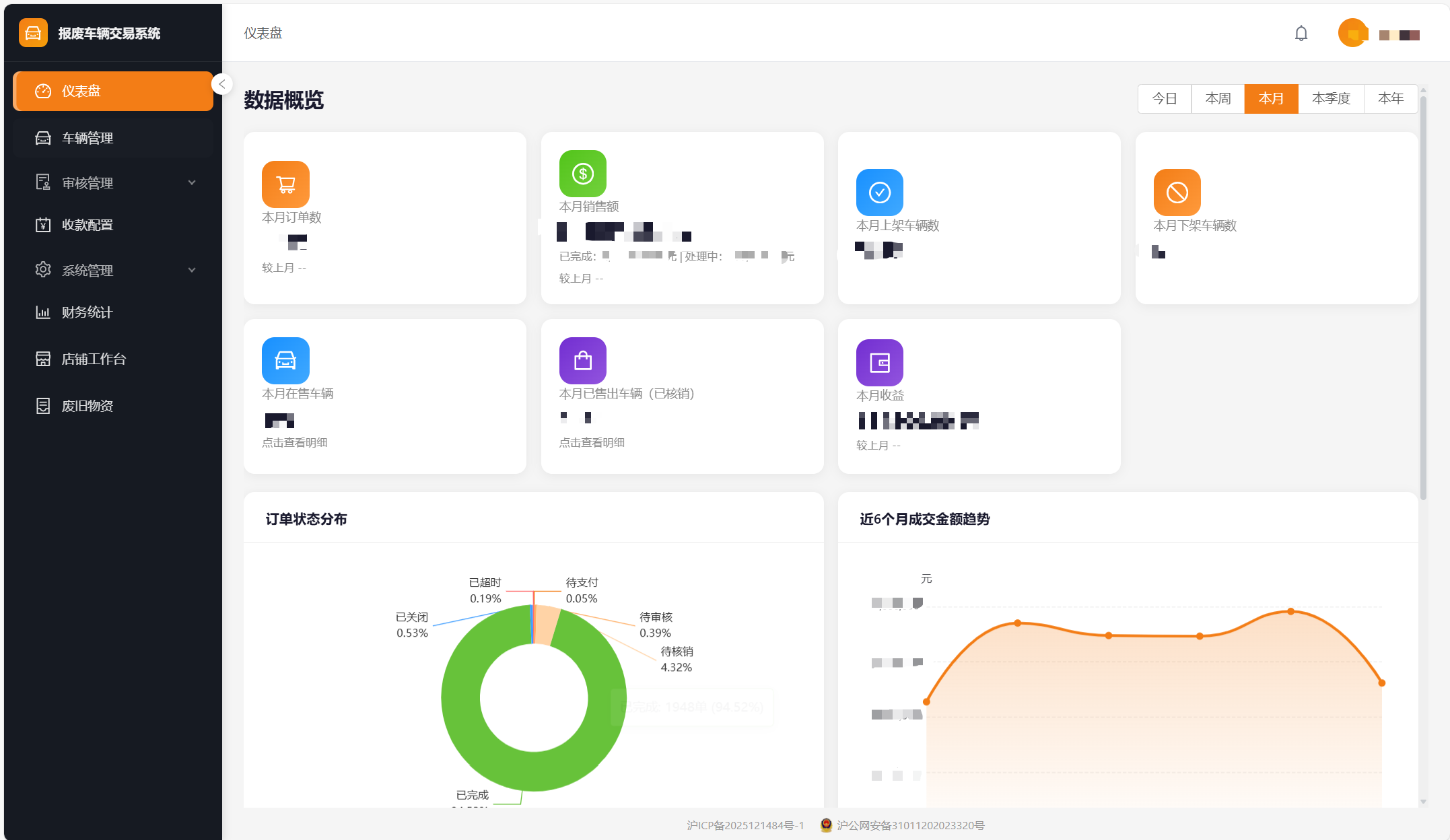Select the 本季度 time range option

[1331, 99]
